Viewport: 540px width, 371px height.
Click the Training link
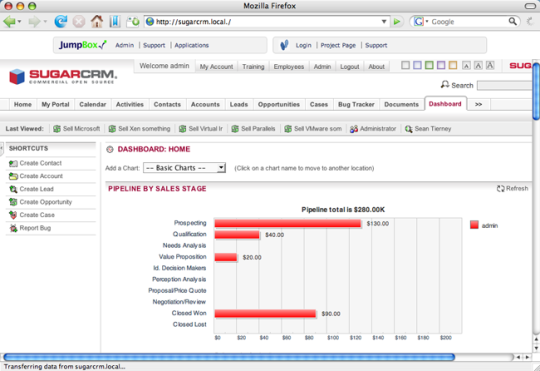click(x=253, y=66)
